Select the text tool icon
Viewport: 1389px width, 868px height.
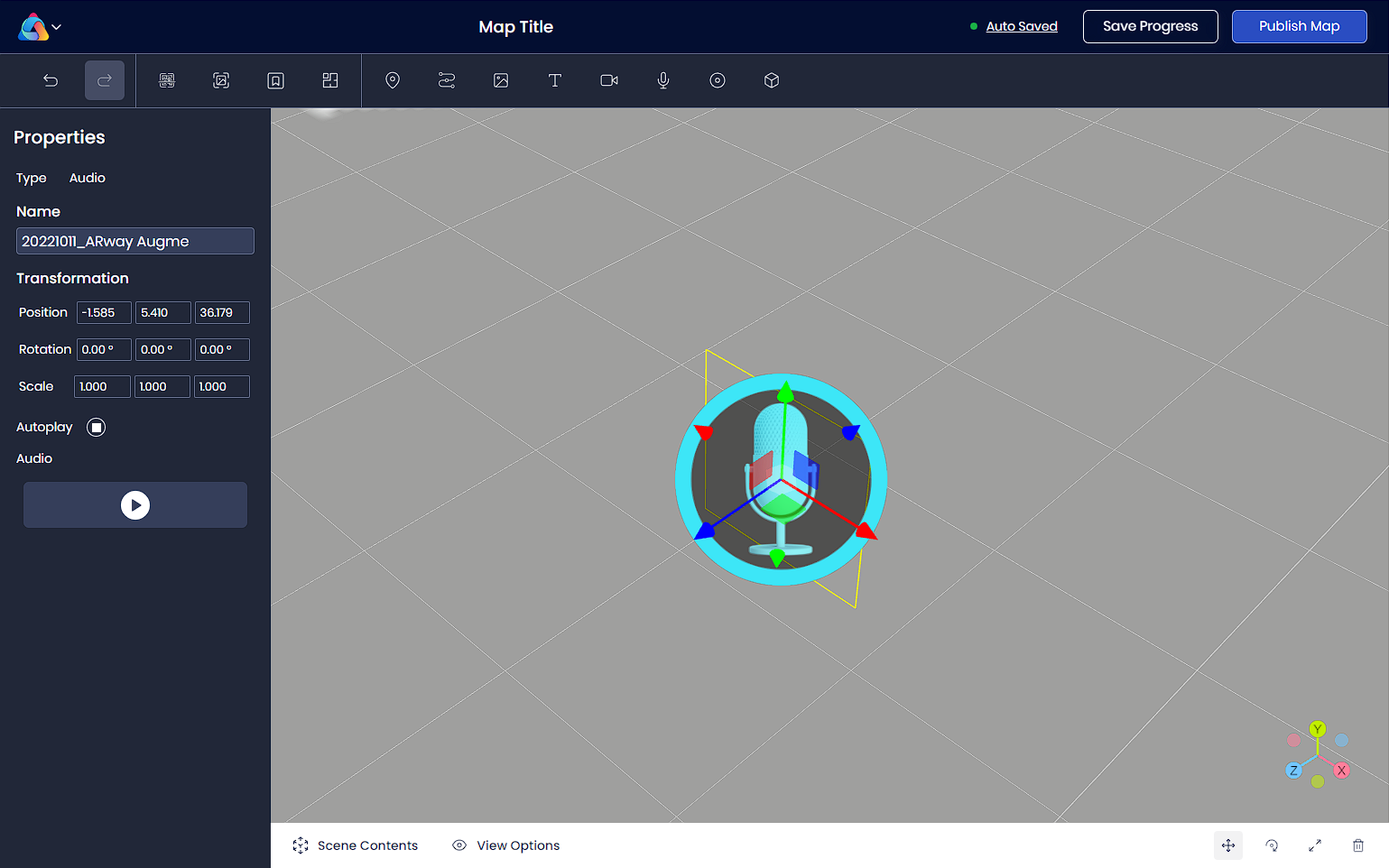pyautogui.click(x=555, y=80)
